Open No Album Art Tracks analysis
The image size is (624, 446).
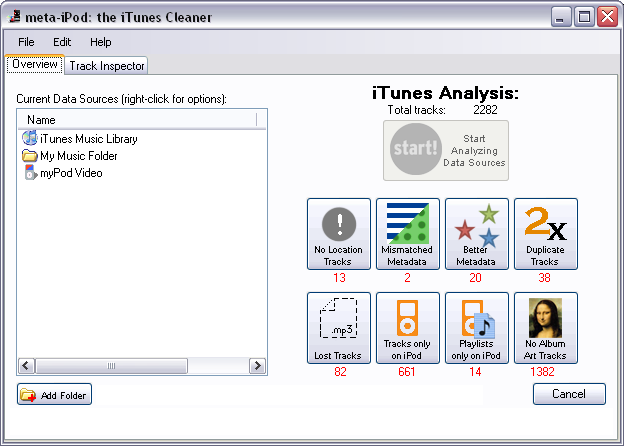coord(546,328)
